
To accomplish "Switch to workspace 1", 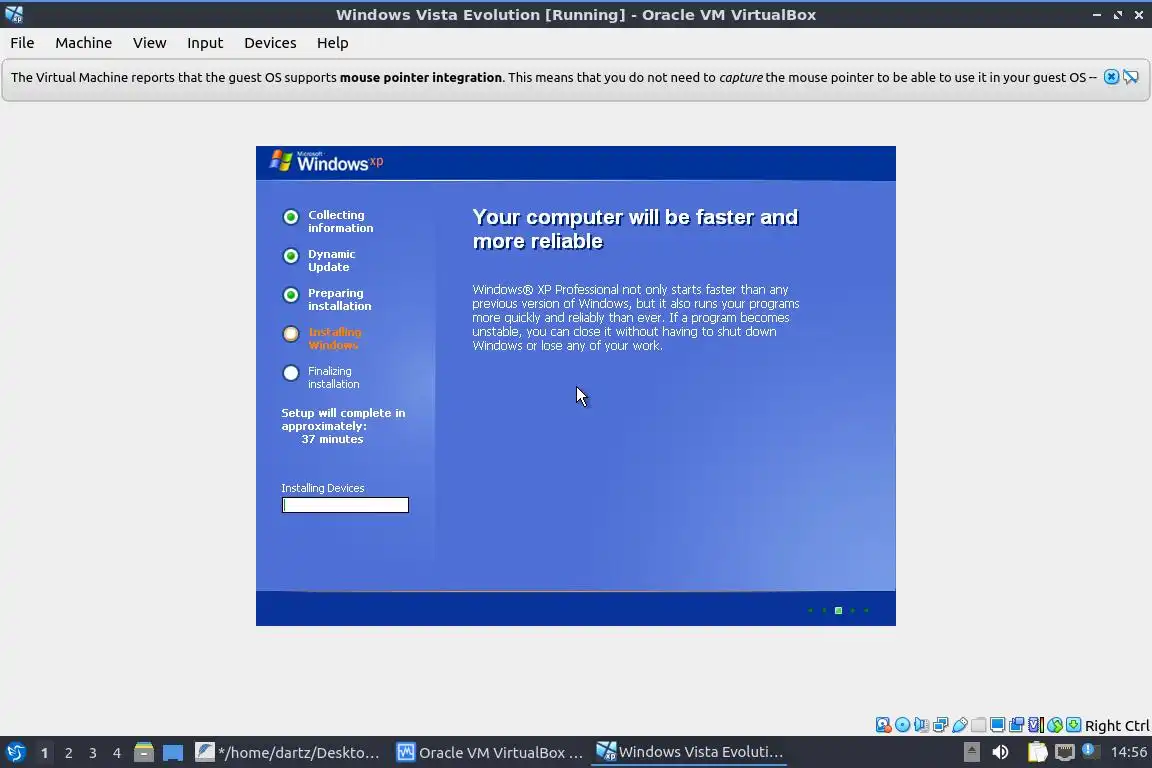I will tap(44, 753).
